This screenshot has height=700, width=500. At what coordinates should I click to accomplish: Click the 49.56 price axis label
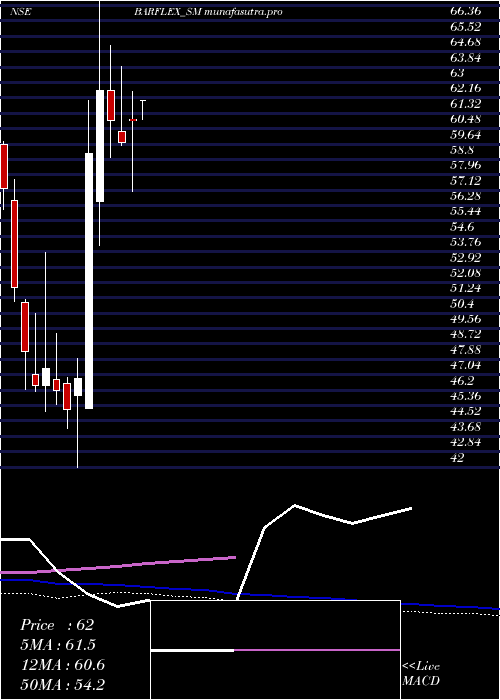pyautogui.click(x=466, y=320)
